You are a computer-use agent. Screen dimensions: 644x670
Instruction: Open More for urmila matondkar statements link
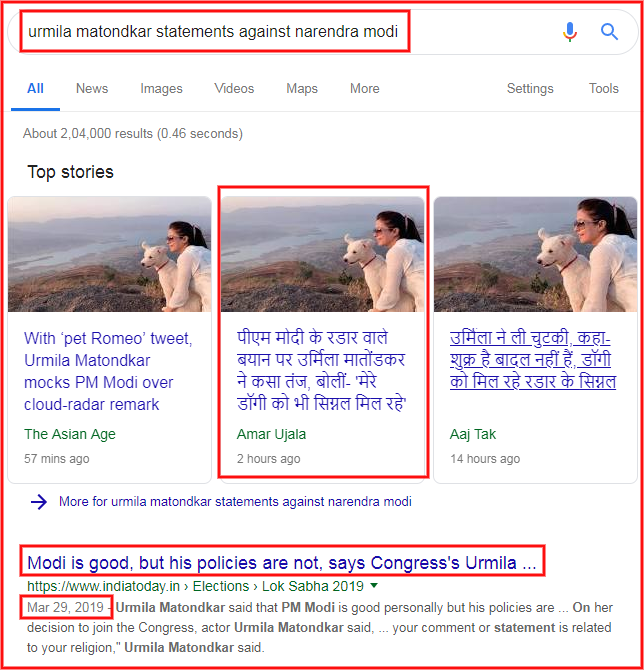[x=235, y=502]
